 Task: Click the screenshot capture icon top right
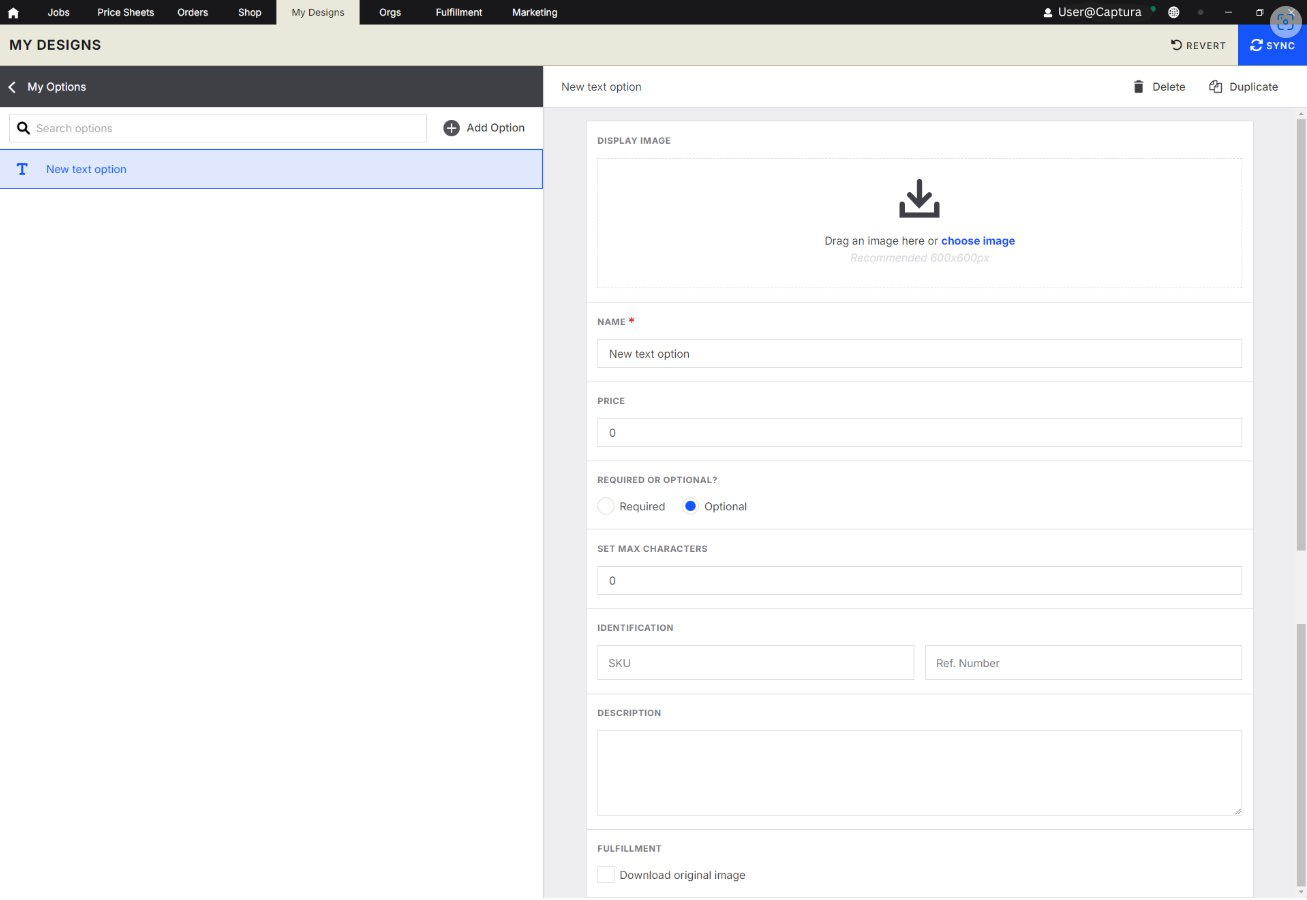click(x=1285, y=22)
